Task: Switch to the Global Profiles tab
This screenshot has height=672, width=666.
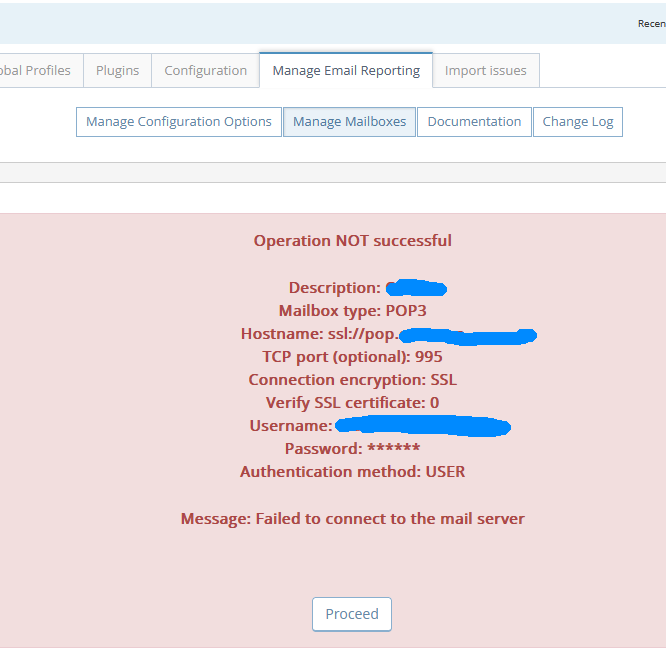Action: click(36, 71)
